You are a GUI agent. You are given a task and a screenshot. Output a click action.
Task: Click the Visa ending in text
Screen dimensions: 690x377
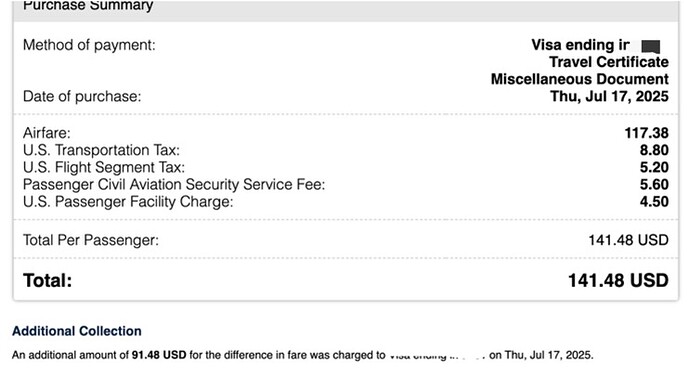pyautogui.click(x=580, y=45)
